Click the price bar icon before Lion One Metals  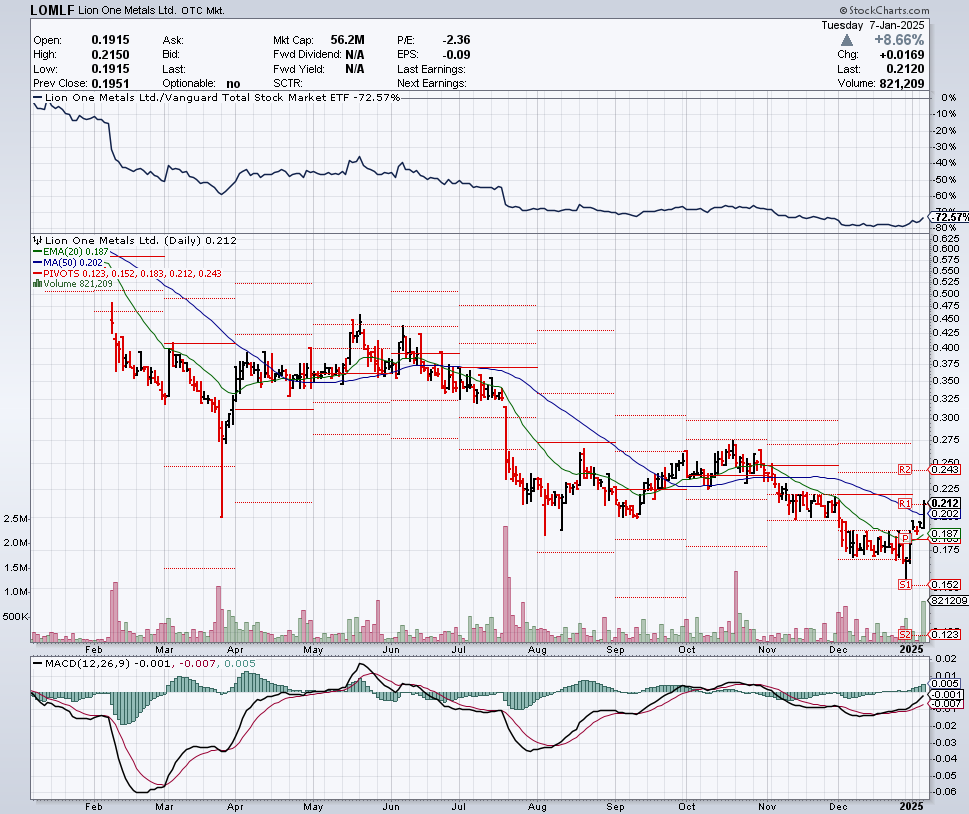point(37,240)
